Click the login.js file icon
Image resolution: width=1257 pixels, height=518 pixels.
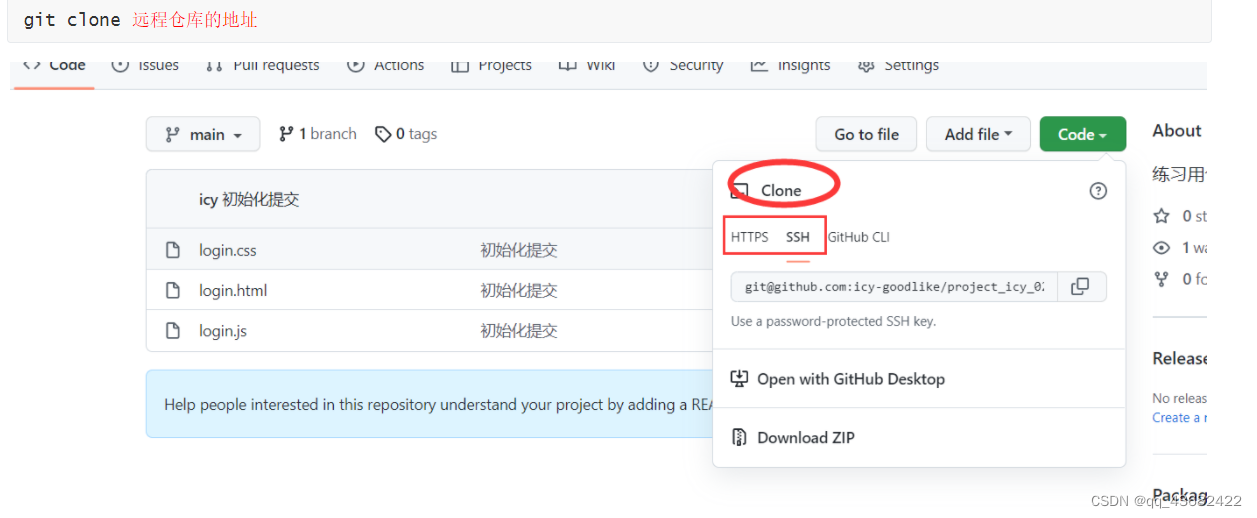coord(173,330)
